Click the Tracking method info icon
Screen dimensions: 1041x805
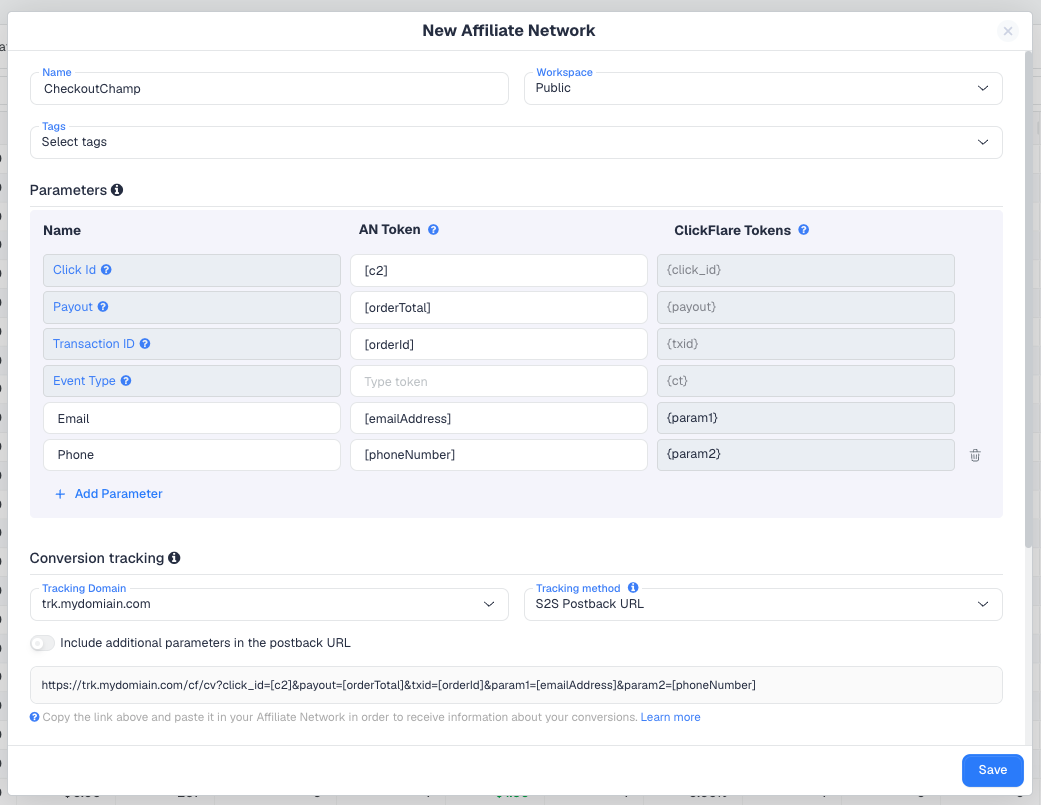click(633, 587)
